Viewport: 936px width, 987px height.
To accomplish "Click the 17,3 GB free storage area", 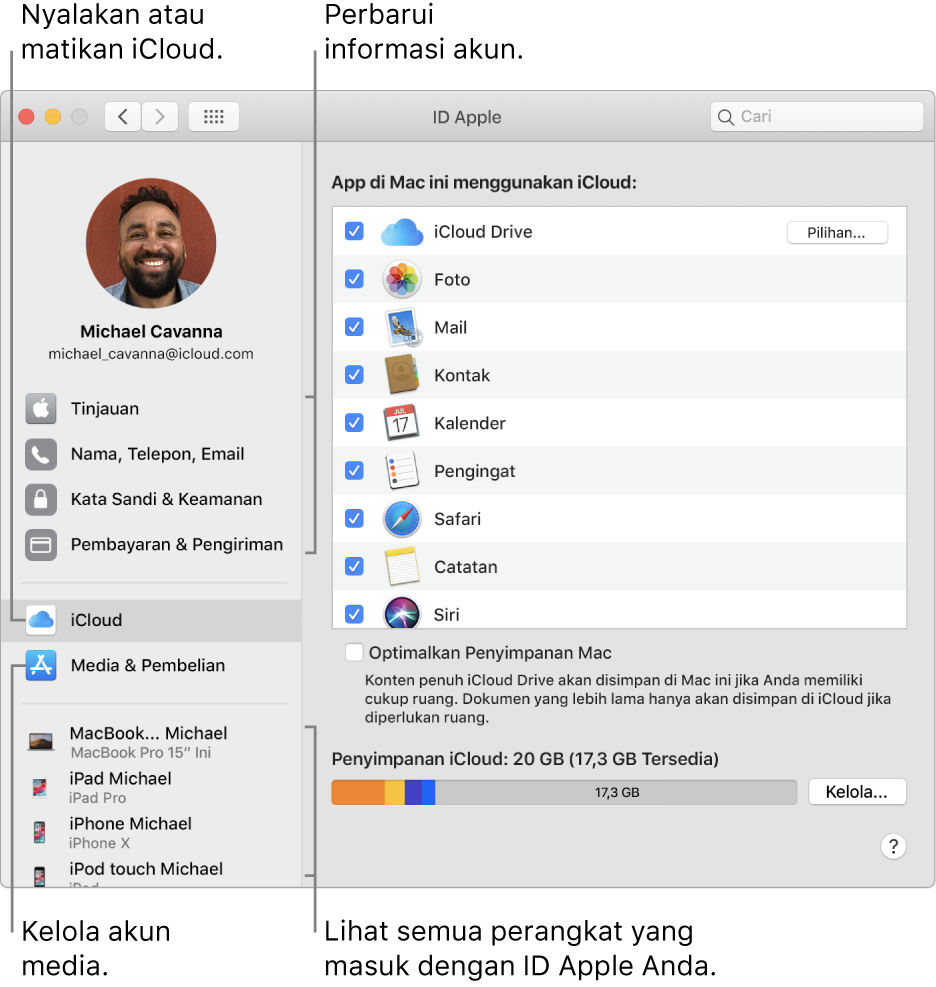I will (x=616, y=792).
